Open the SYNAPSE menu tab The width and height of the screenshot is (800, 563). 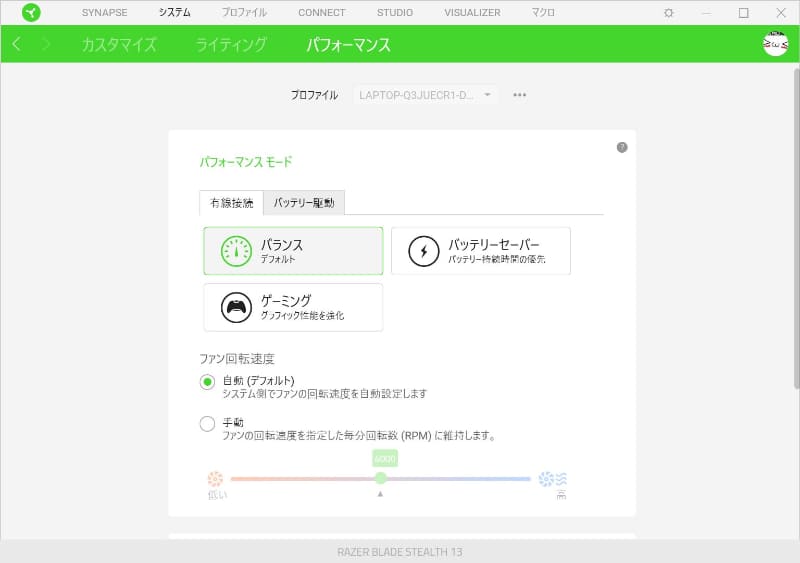[105, 13]
